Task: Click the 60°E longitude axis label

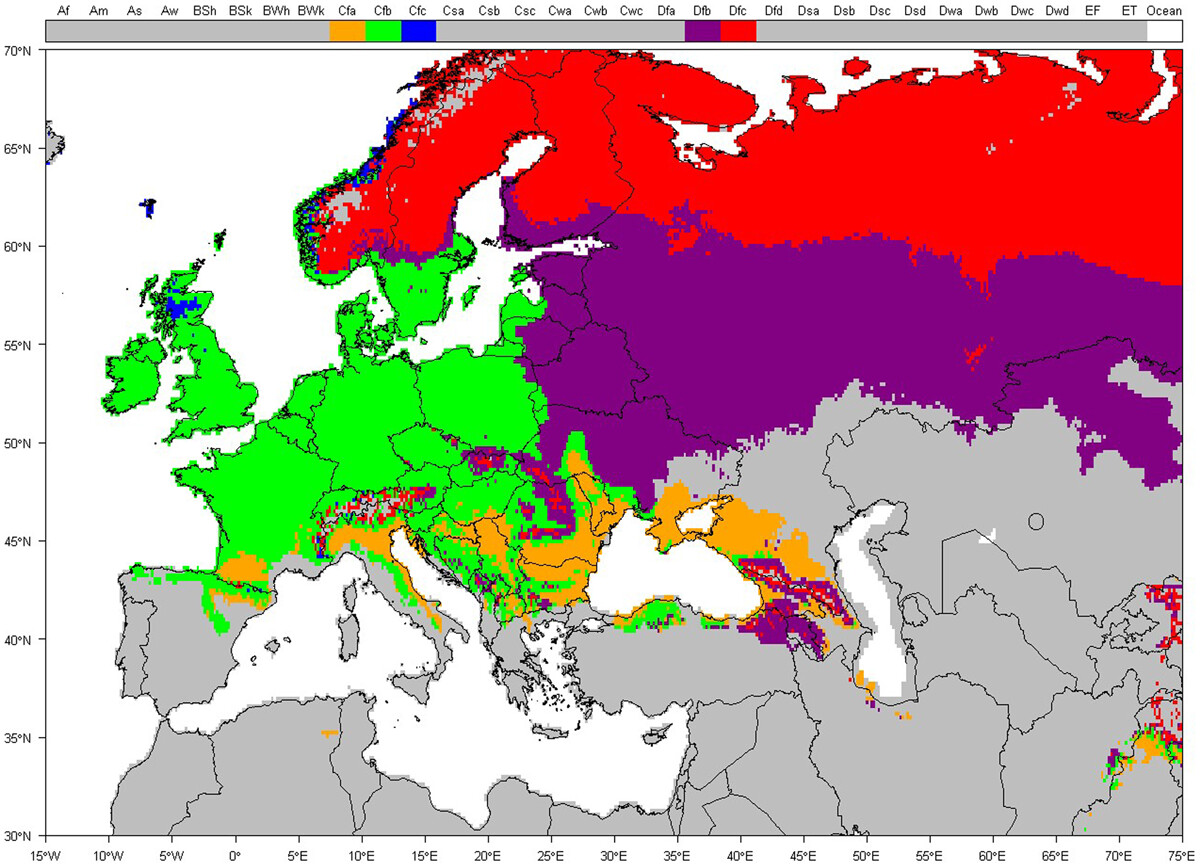Action: tap(992, 855)
